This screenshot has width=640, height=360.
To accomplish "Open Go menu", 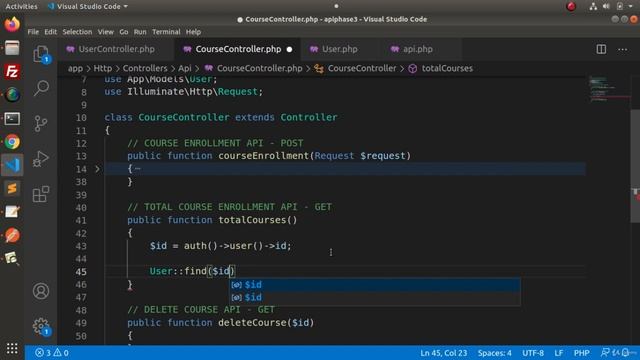I will click(x=124, y=32).
